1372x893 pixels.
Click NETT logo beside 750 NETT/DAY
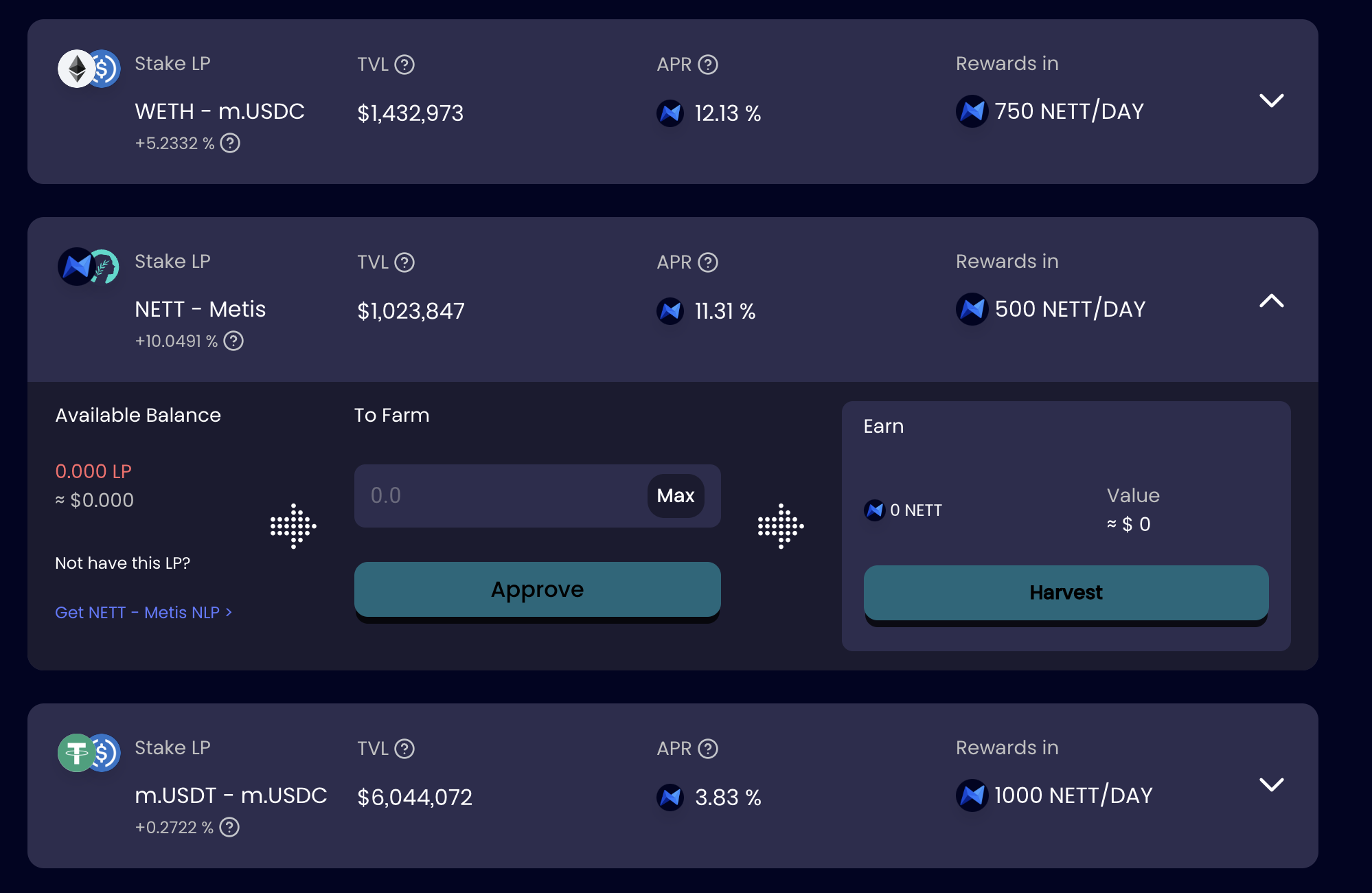click(x=972, y=111)
